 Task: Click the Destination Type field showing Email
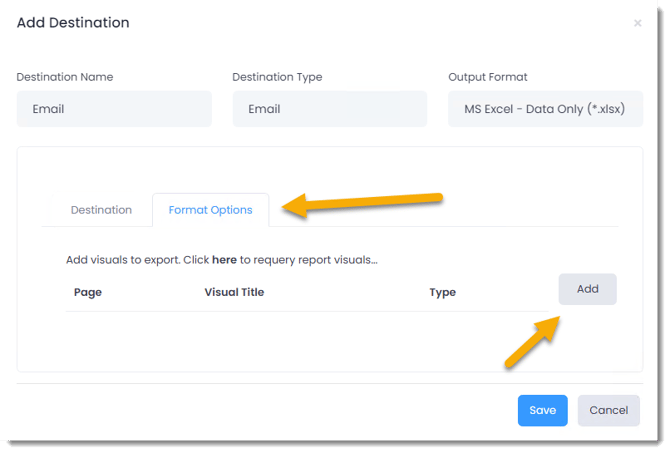329,109
